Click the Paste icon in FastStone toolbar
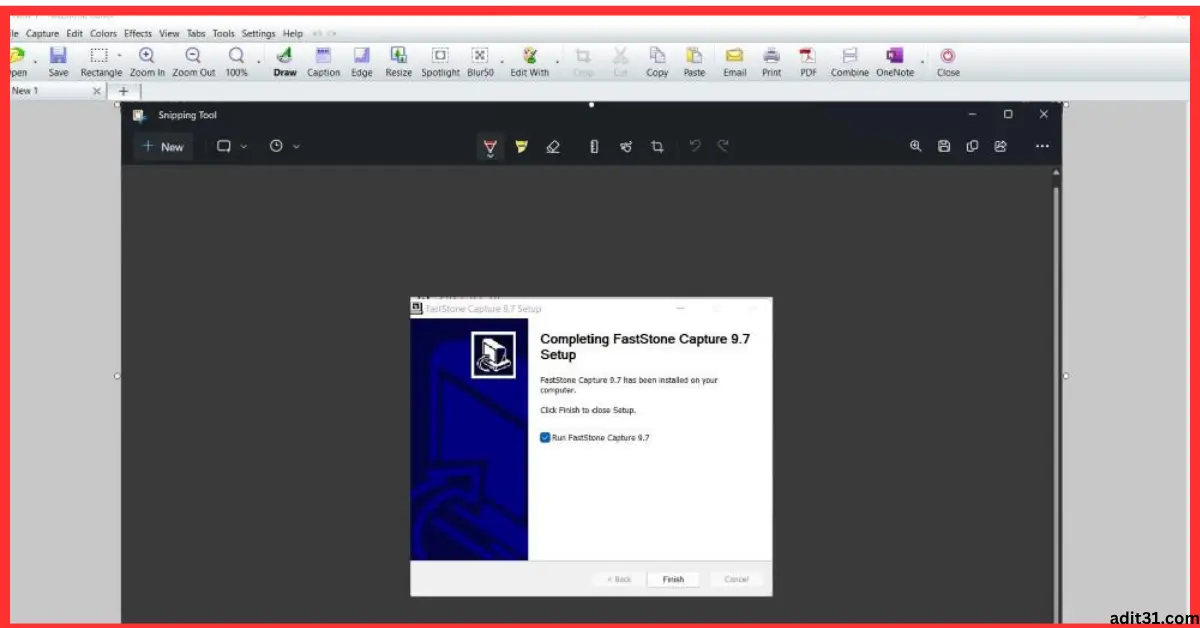The width and height of the screenshot is (1200, 628). pos(694,56)
